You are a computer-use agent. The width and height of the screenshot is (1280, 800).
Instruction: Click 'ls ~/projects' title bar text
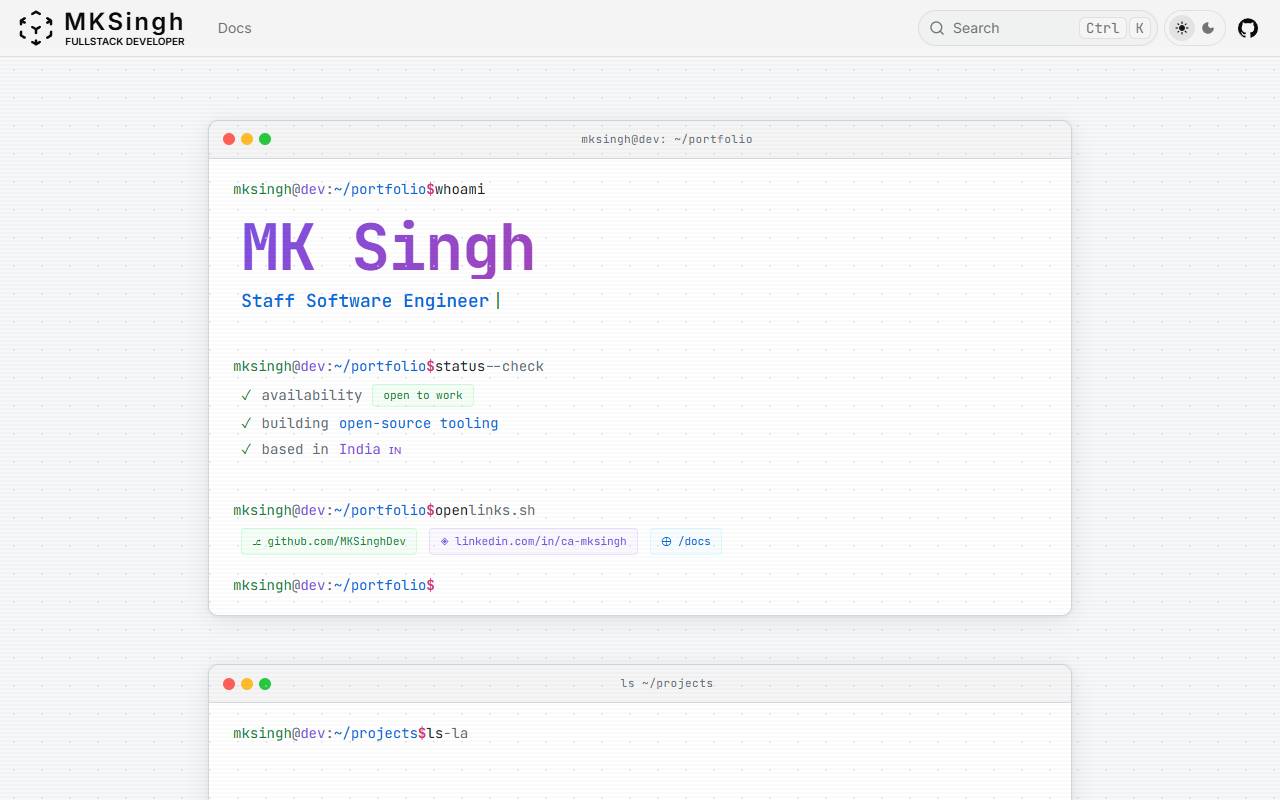tap(666, 683)
